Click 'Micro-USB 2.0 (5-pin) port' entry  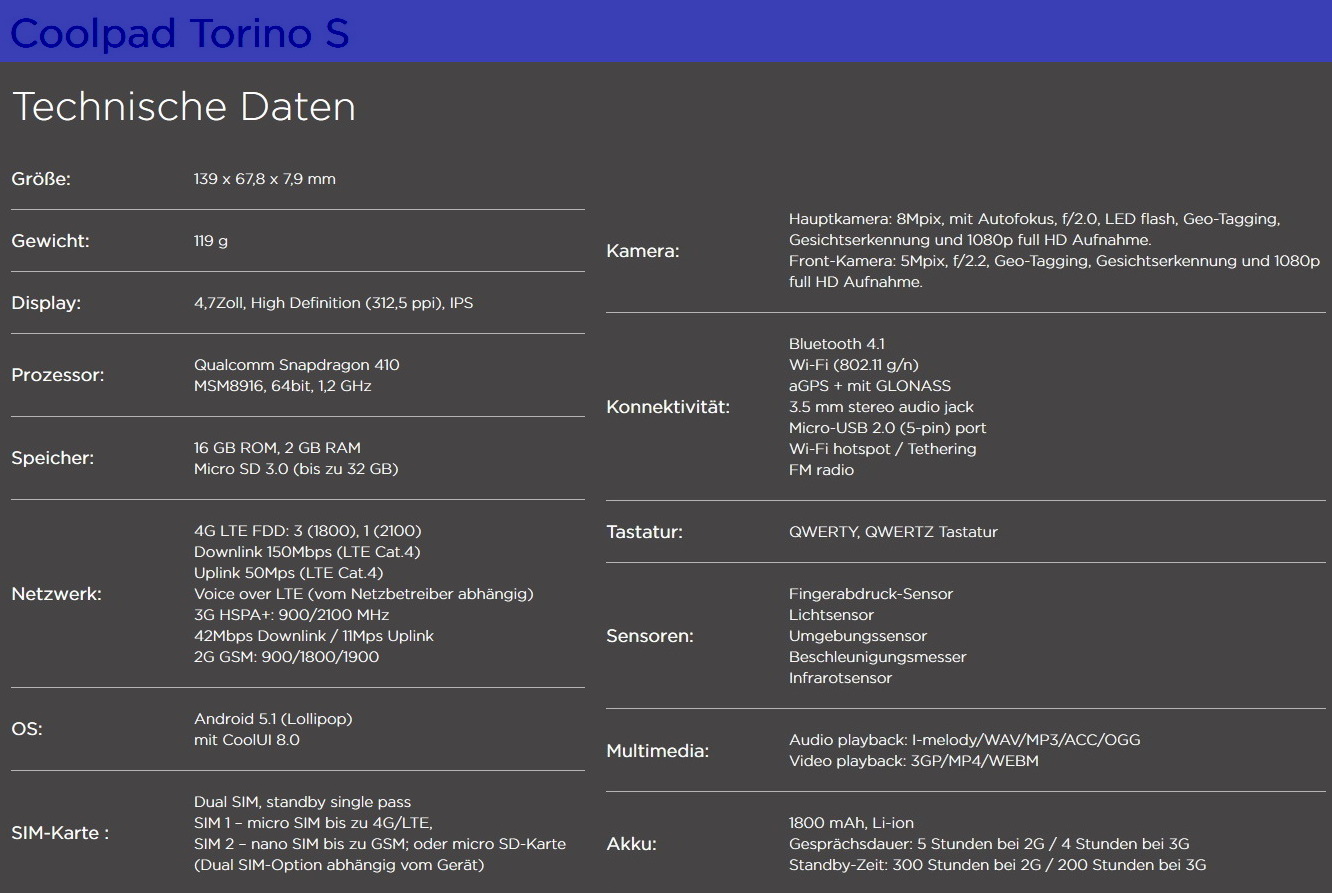pyautogui.click(x=888, y=428)
